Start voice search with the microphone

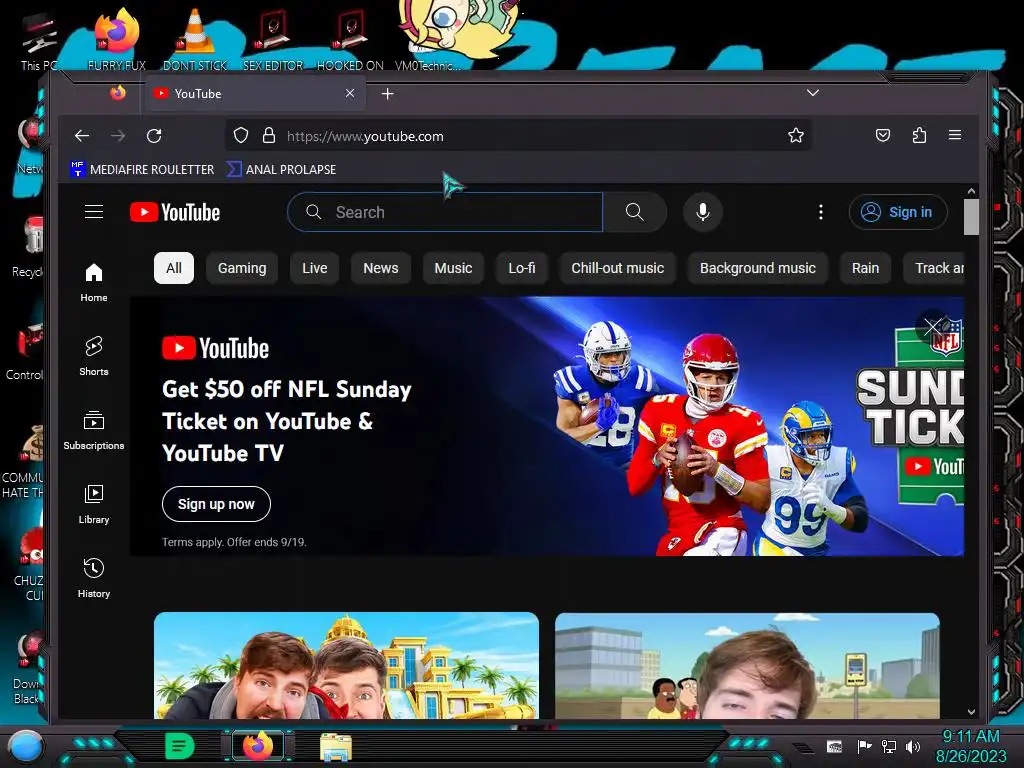pyautogui.click(x=703, y=212)
